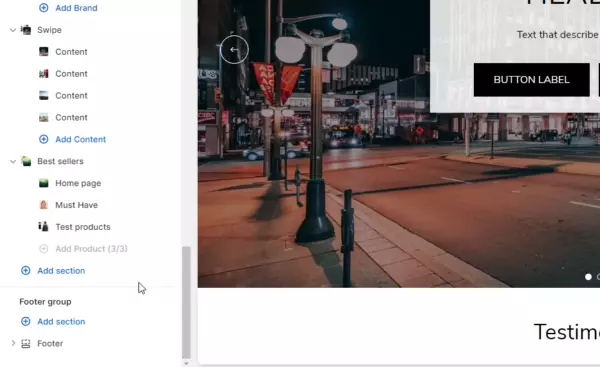The image size is (600, 367).
Task: Click the previous slide arrow on preview
Action: click(234, 49)
